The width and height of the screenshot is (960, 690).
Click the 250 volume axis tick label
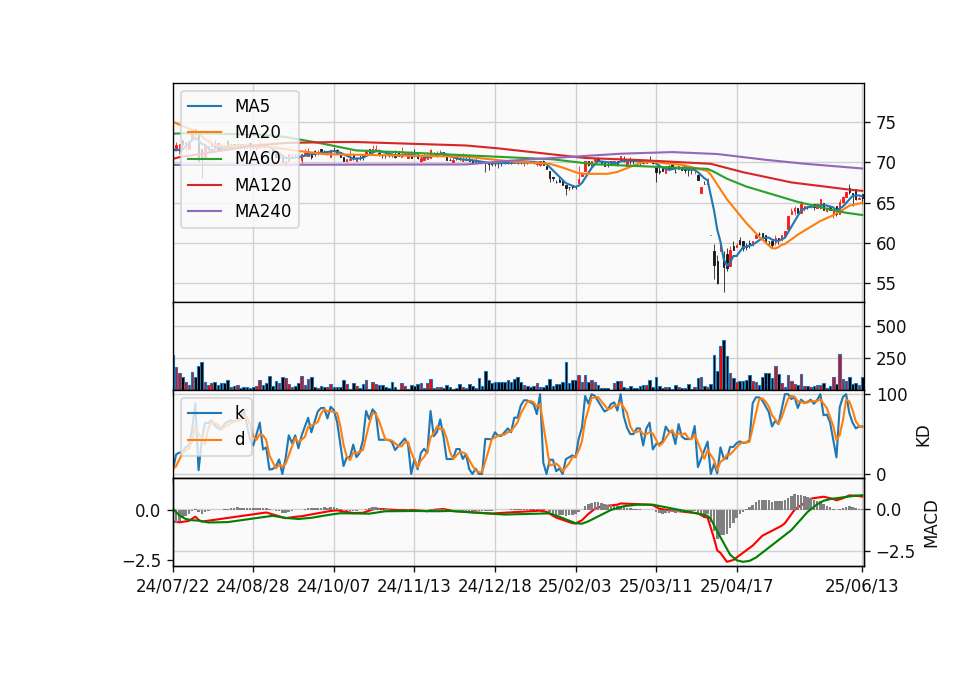891,359
